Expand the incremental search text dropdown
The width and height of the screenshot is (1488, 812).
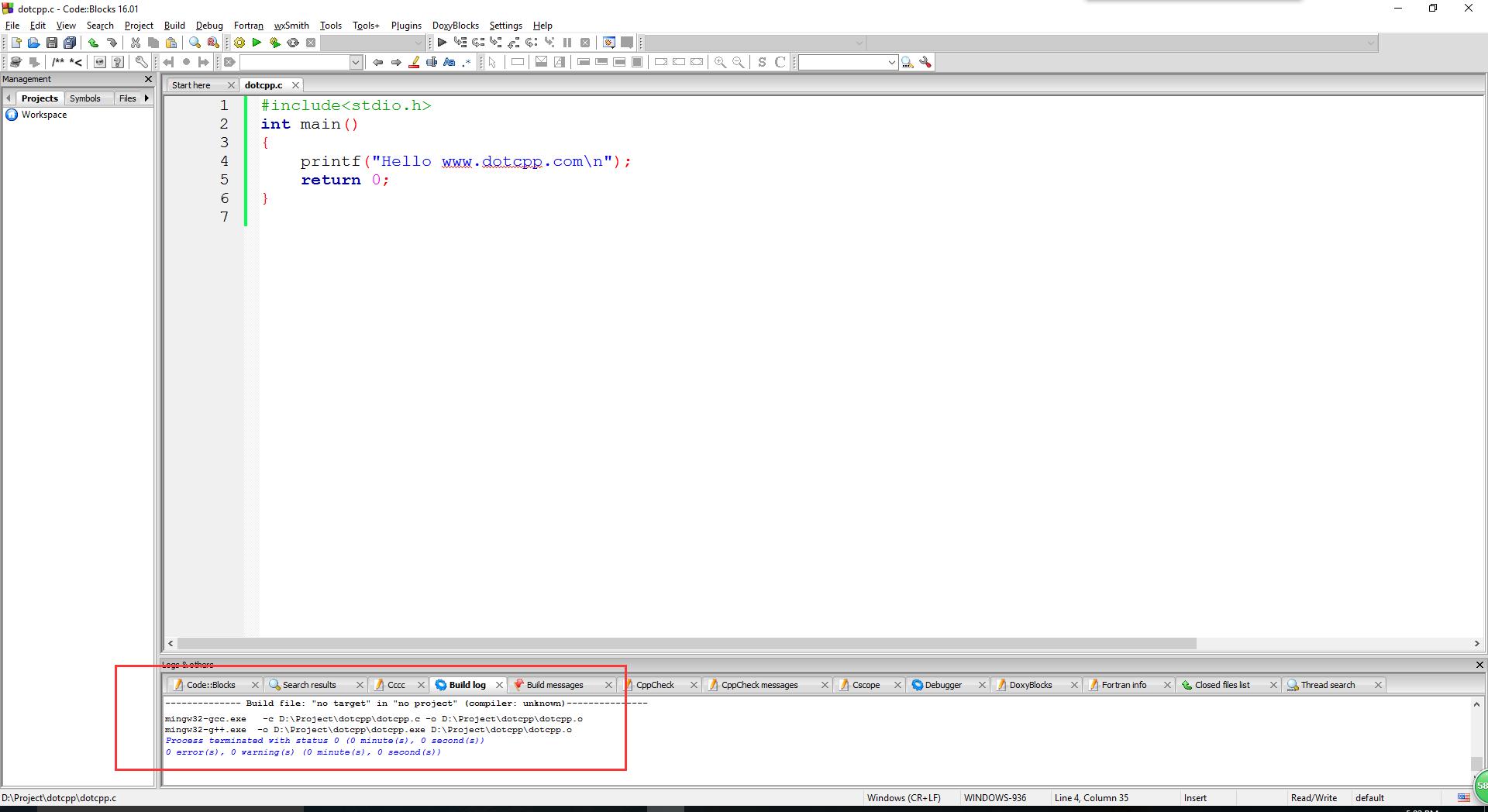point(356,62)
